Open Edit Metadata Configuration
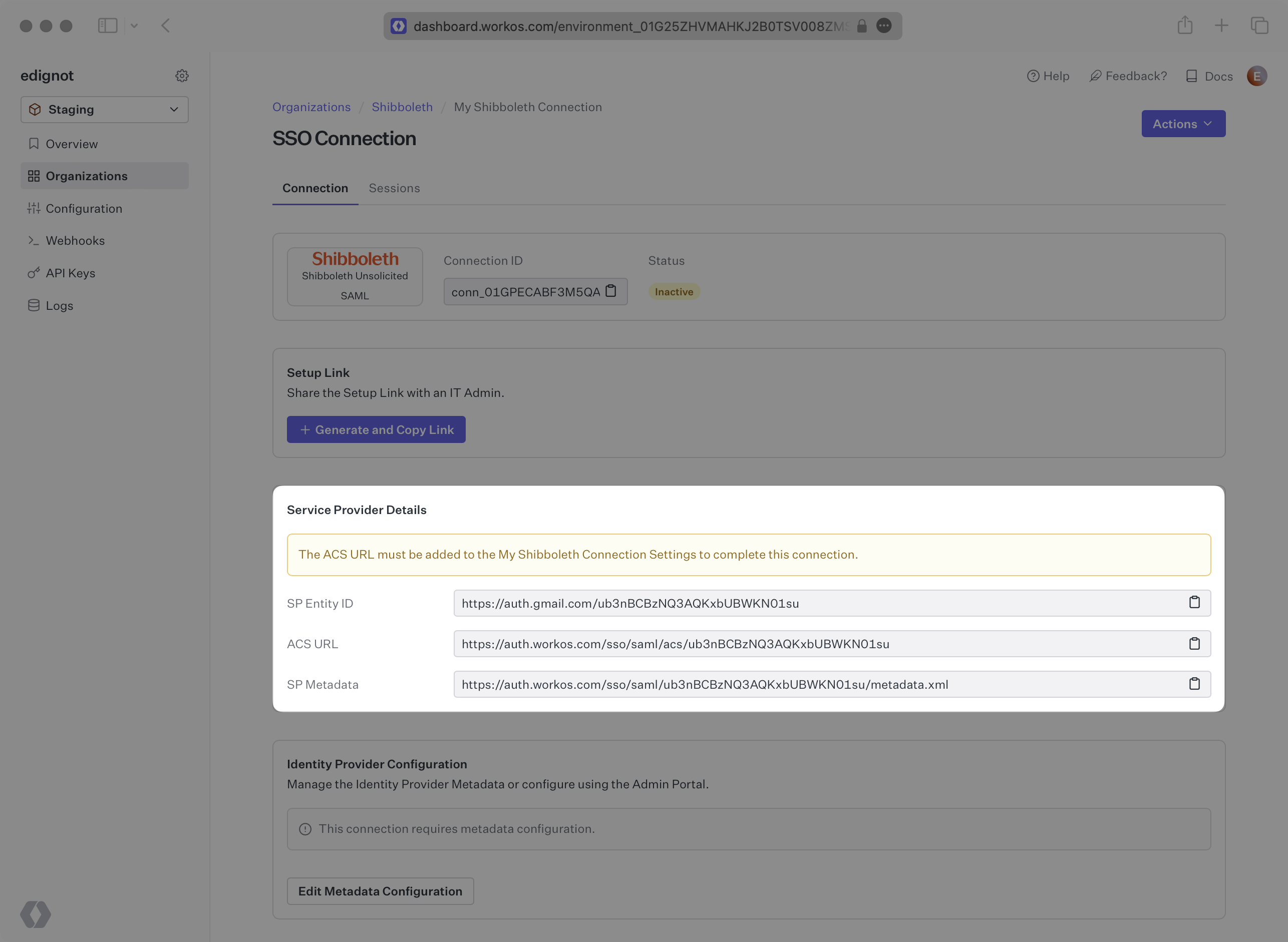Screen dimensions: 1288x942 [380, 890]
